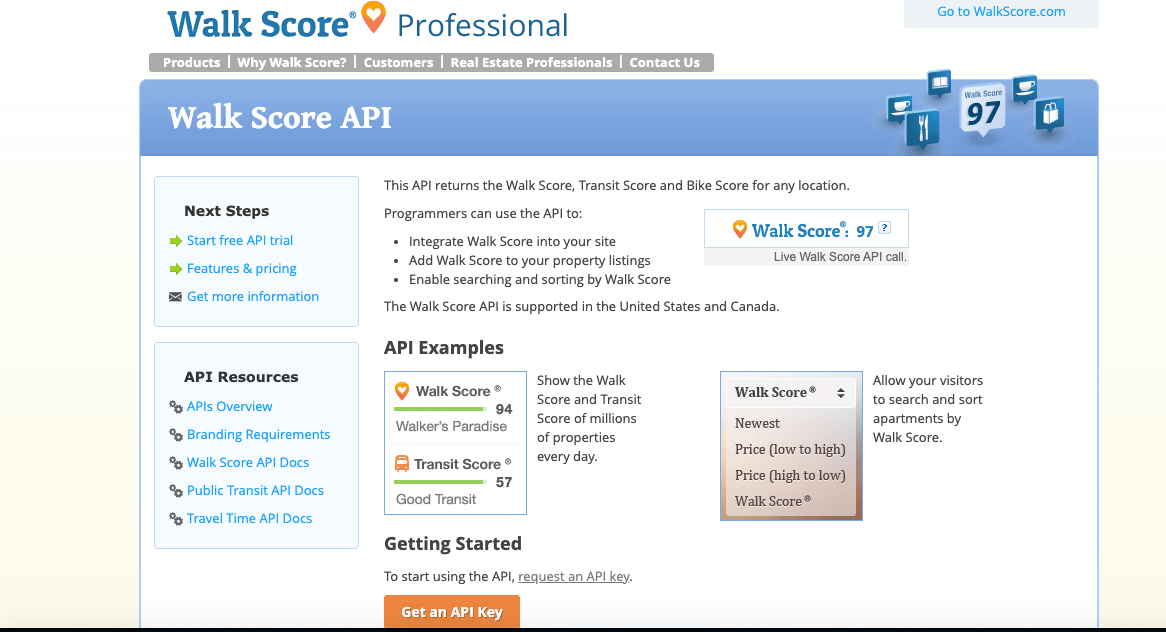This screenshot has height=632, width=1166.
Task: Open Walk Score API Docs link
Action: (248, 463)
